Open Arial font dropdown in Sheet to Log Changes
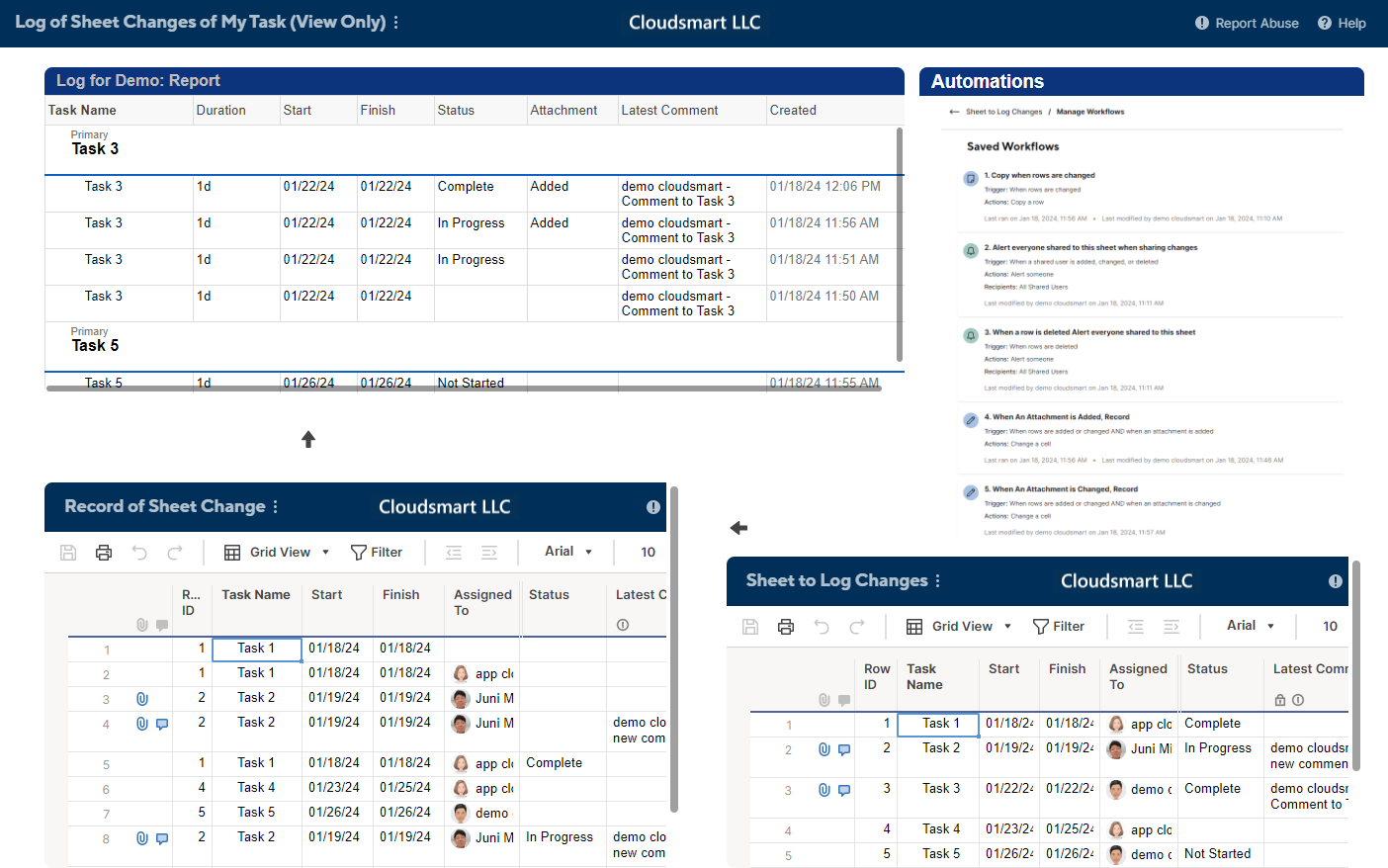The height and width of the screenshot is (868, 1388). coord(1251,626)
